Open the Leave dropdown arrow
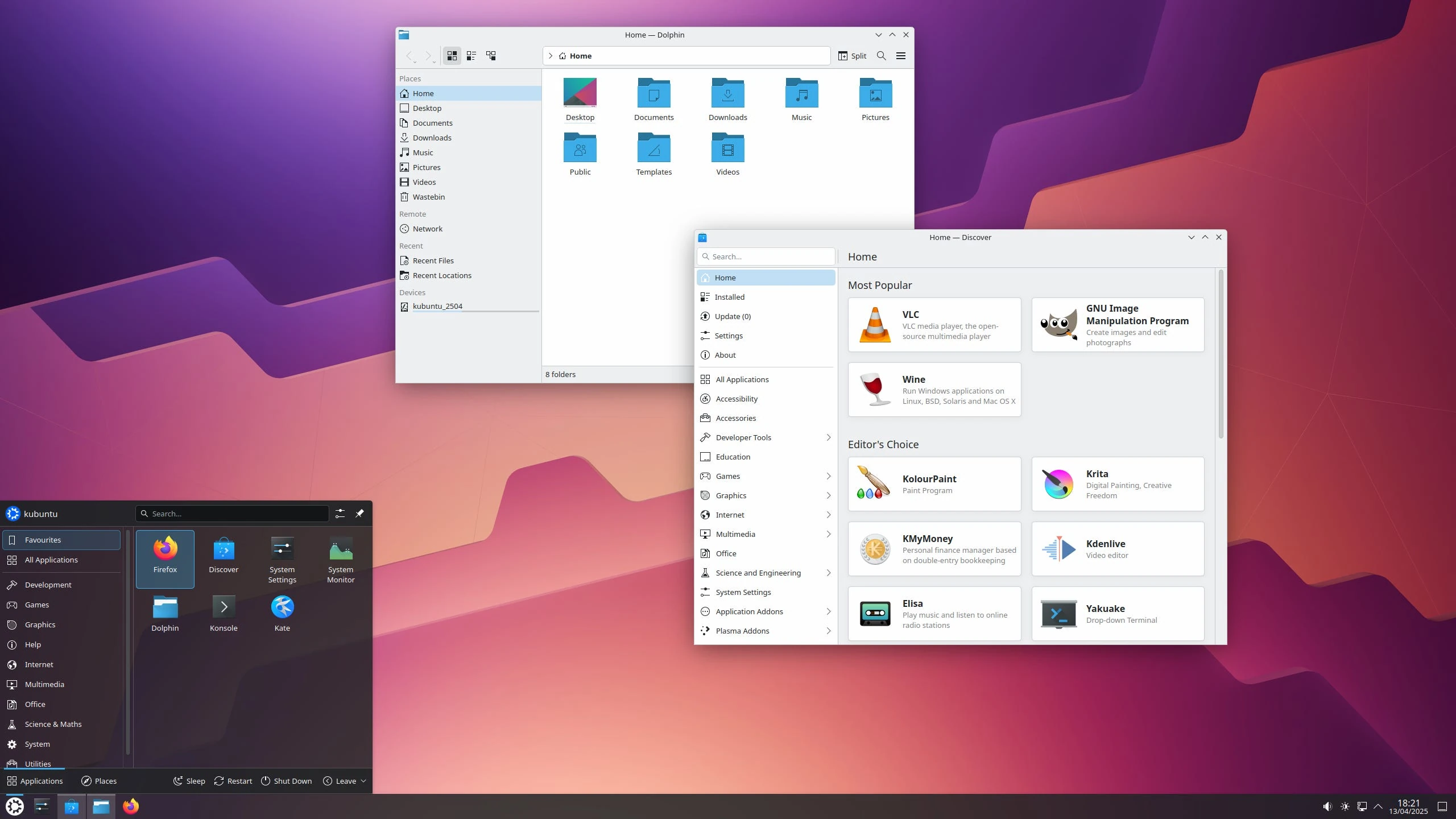Screen dimensions: 1456x819 363,781
